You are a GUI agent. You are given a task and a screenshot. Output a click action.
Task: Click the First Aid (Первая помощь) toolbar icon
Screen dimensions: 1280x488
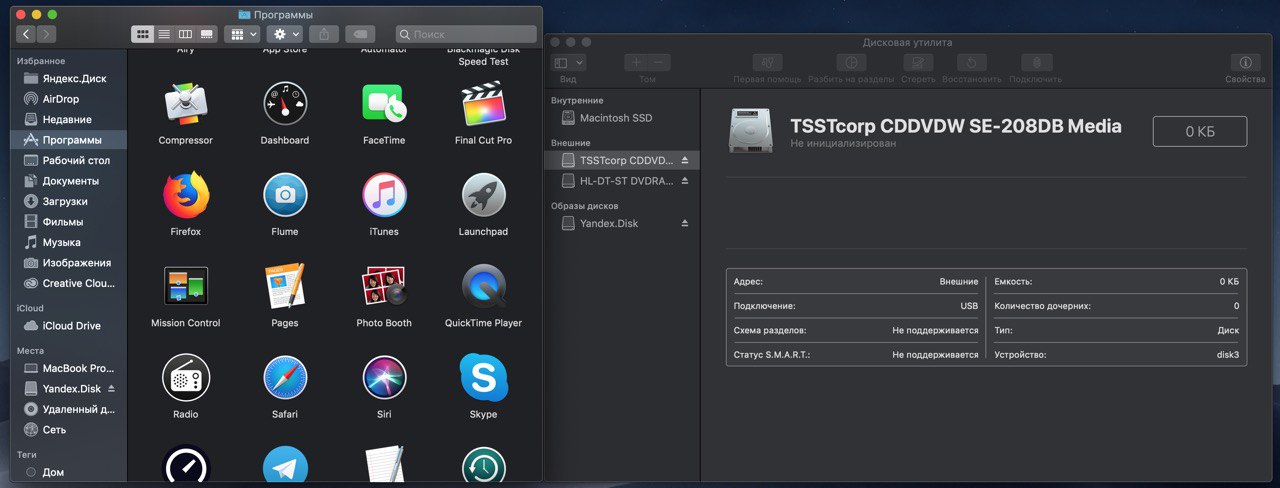click(767, 62)
